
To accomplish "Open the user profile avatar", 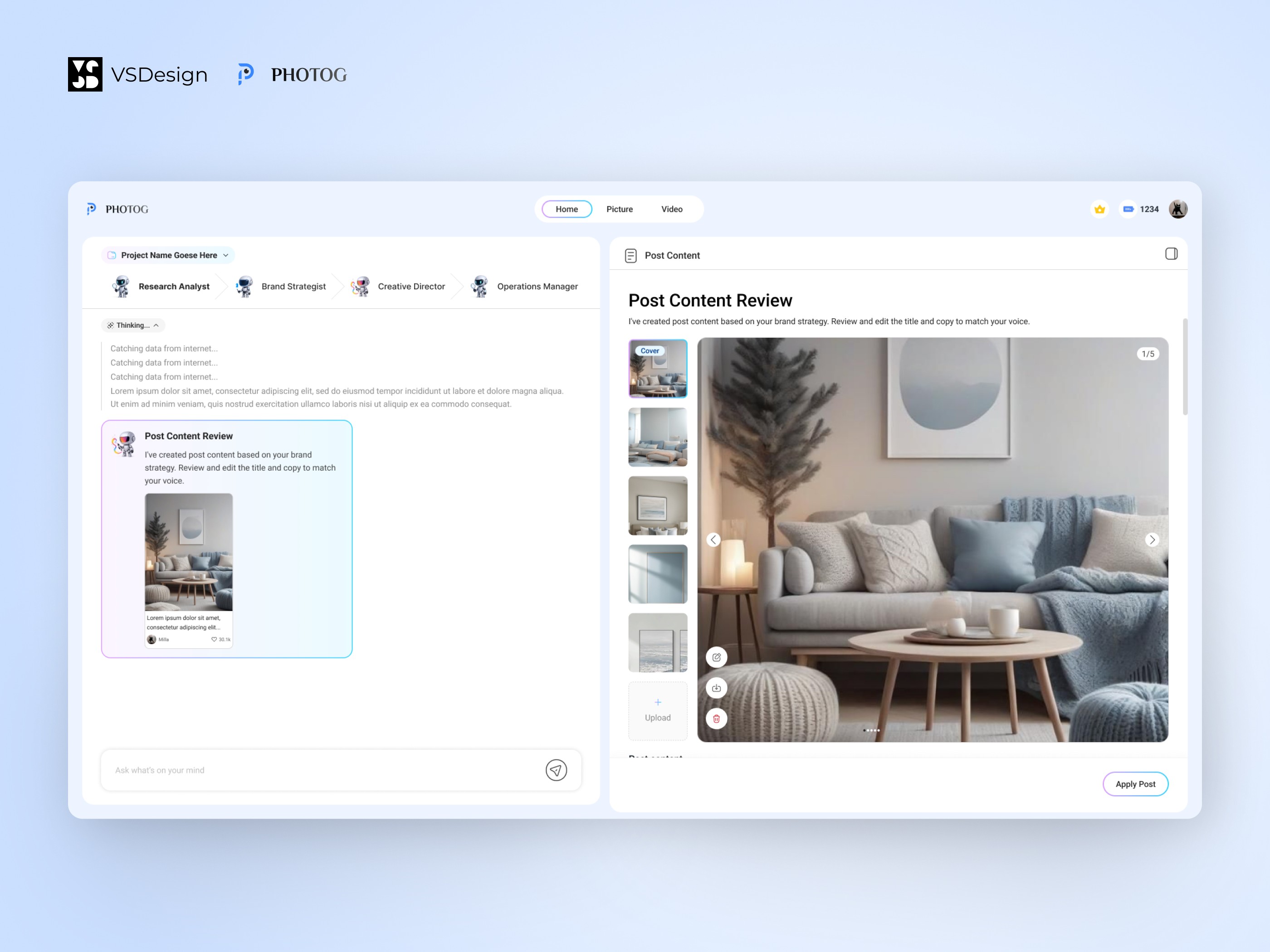I will click(x=1177, y=209).
